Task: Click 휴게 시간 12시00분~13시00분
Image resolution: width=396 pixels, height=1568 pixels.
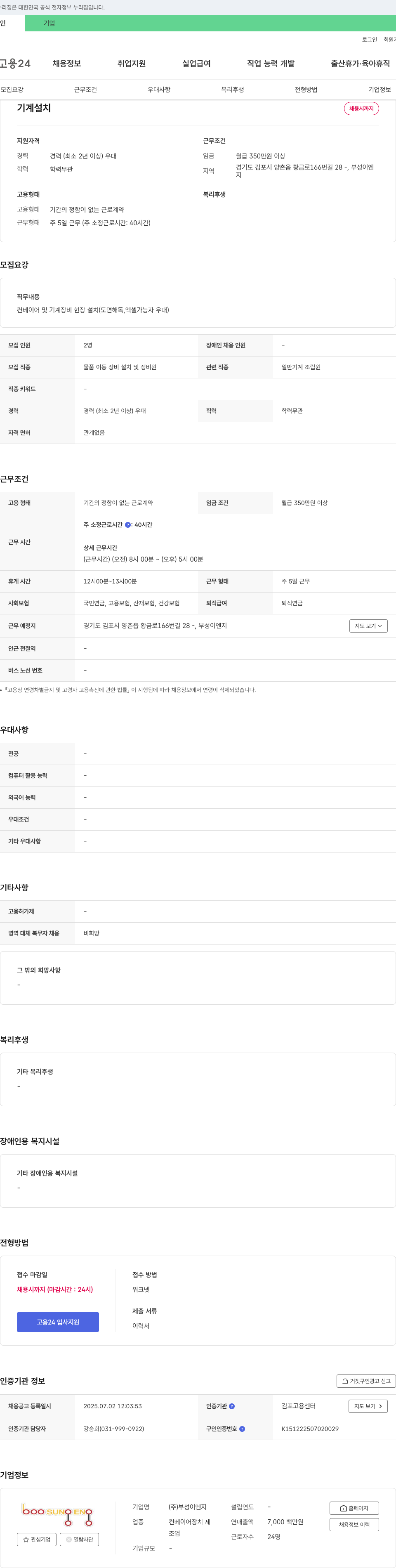Action: [110, 581]
